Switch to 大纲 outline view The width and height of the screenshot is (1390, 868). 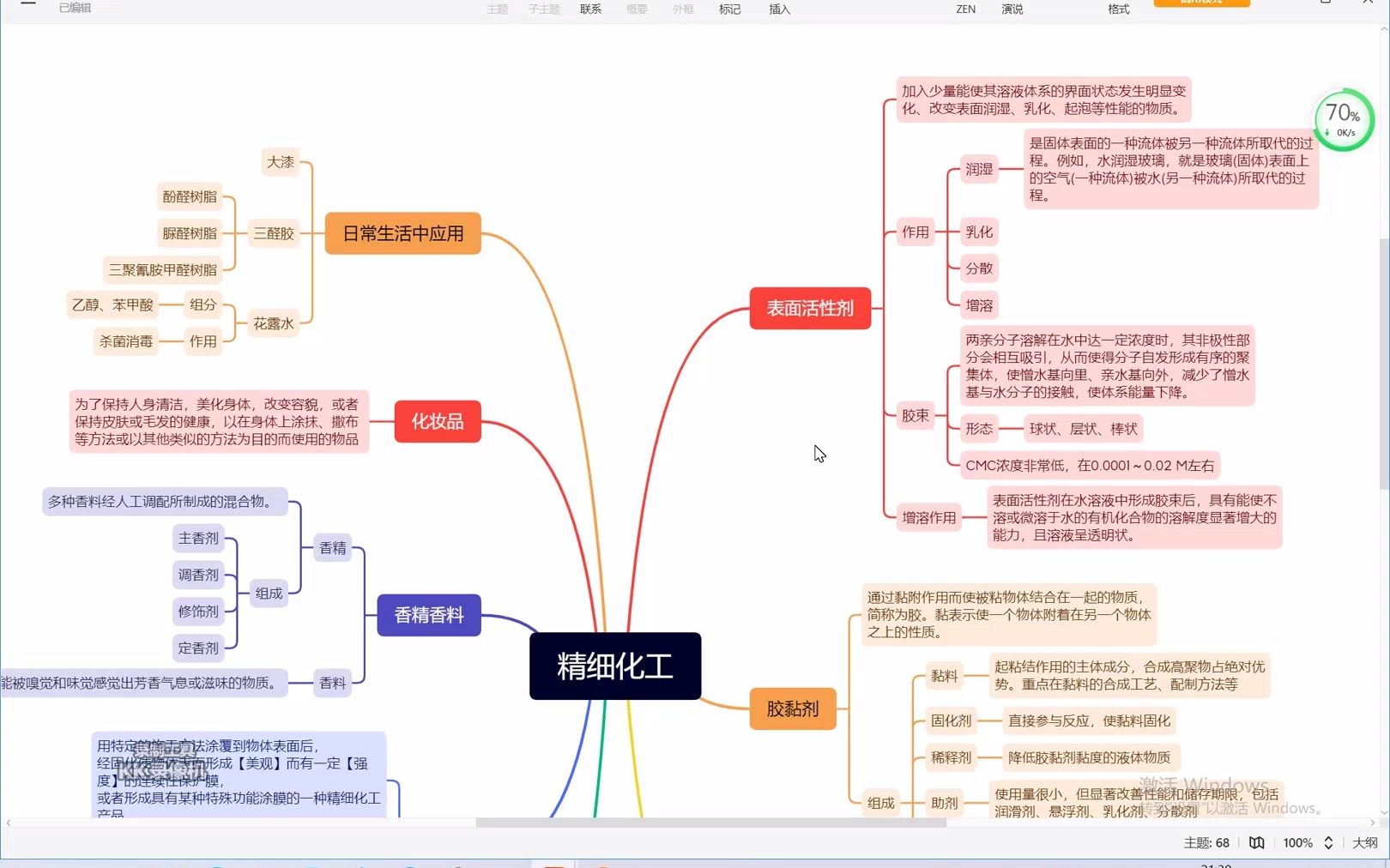(x=1365, y=843)
